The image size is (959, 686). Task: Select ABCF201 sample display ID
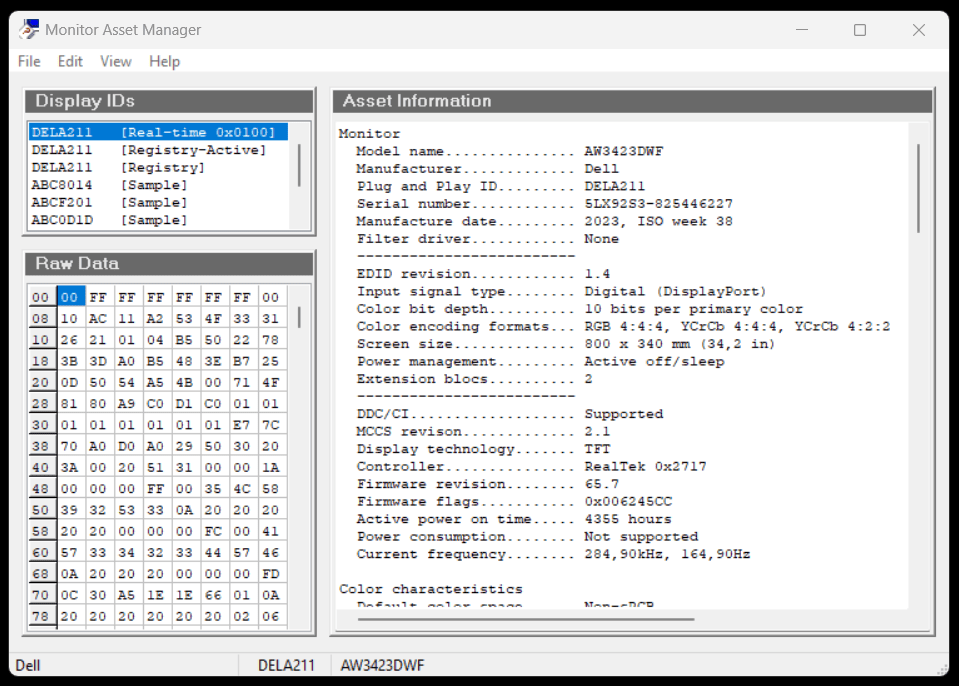(158, 202)
